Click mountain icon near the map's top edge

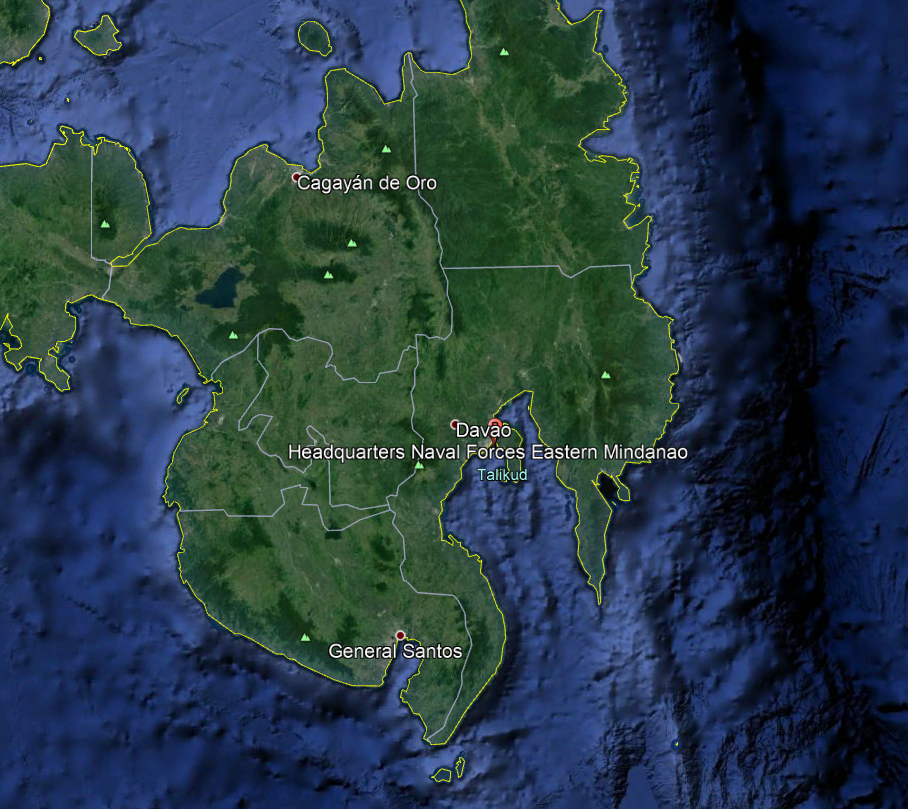(x=504, y=52)
